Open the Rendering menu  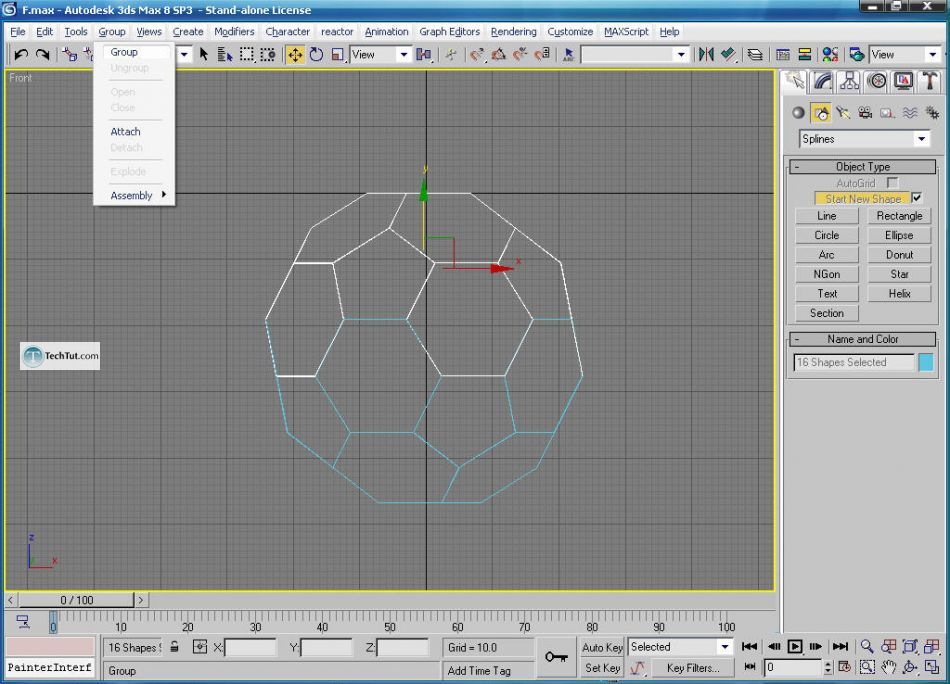513,32
